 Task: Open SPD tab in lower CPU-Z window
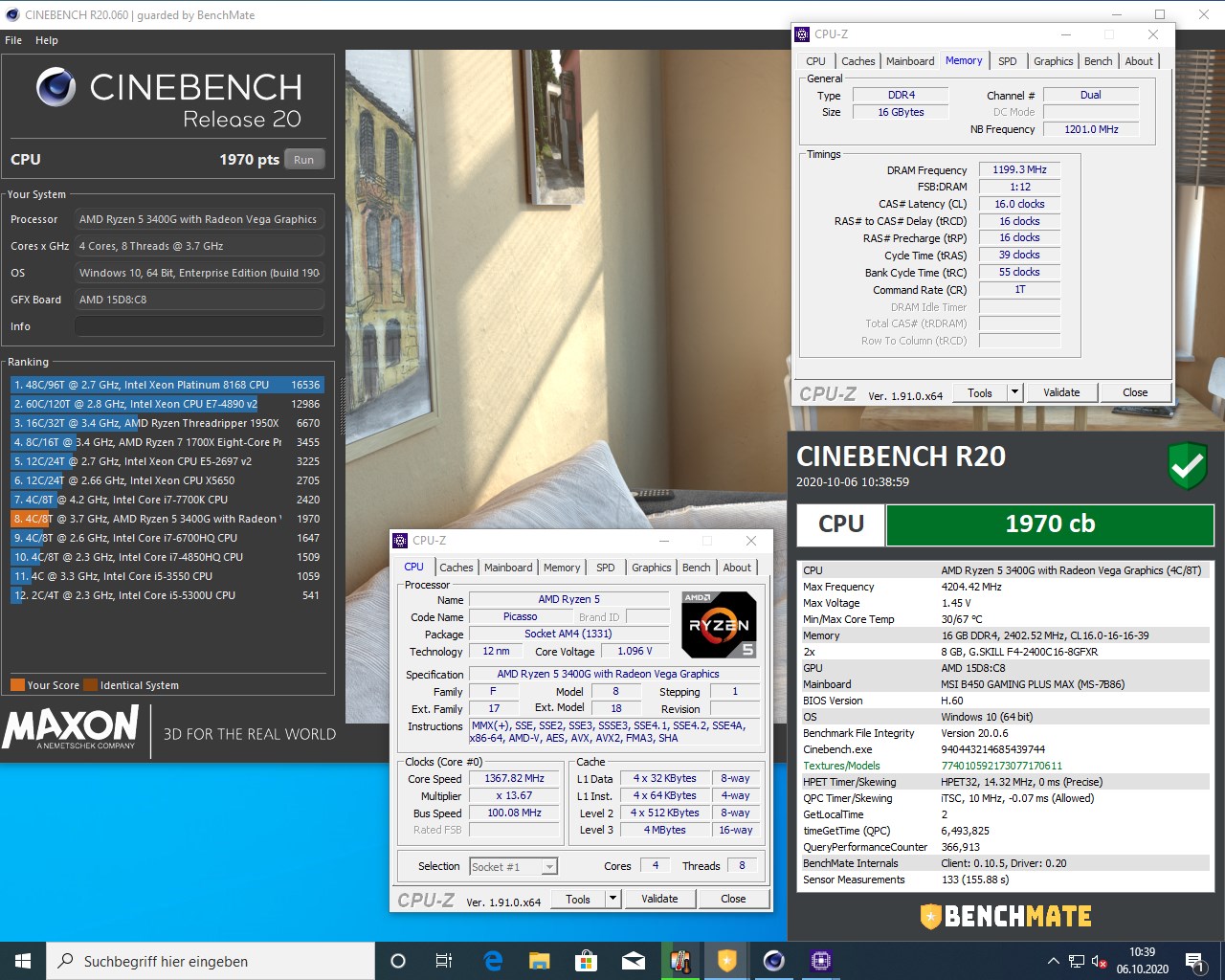coord(606,568)
